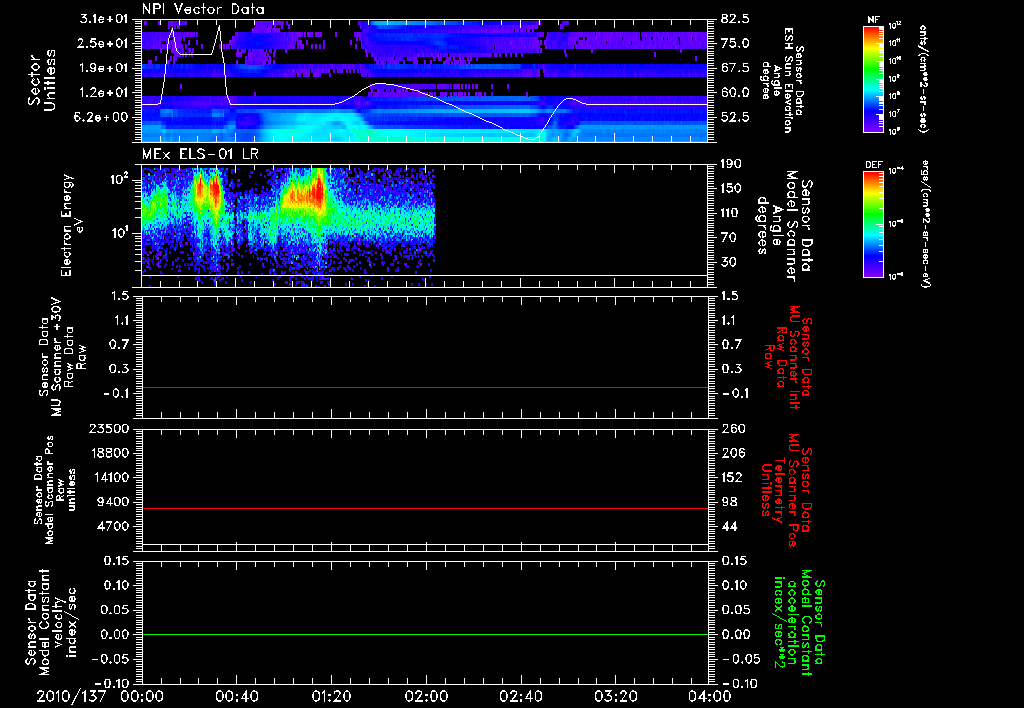Click the 152 telemetry tick value
Screen dimensions: 1024x708
click(732, 477)
